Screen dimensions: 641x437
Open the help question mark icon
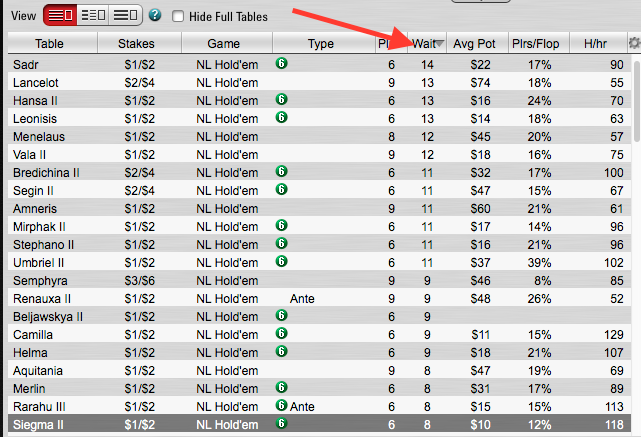pos(155,16)
